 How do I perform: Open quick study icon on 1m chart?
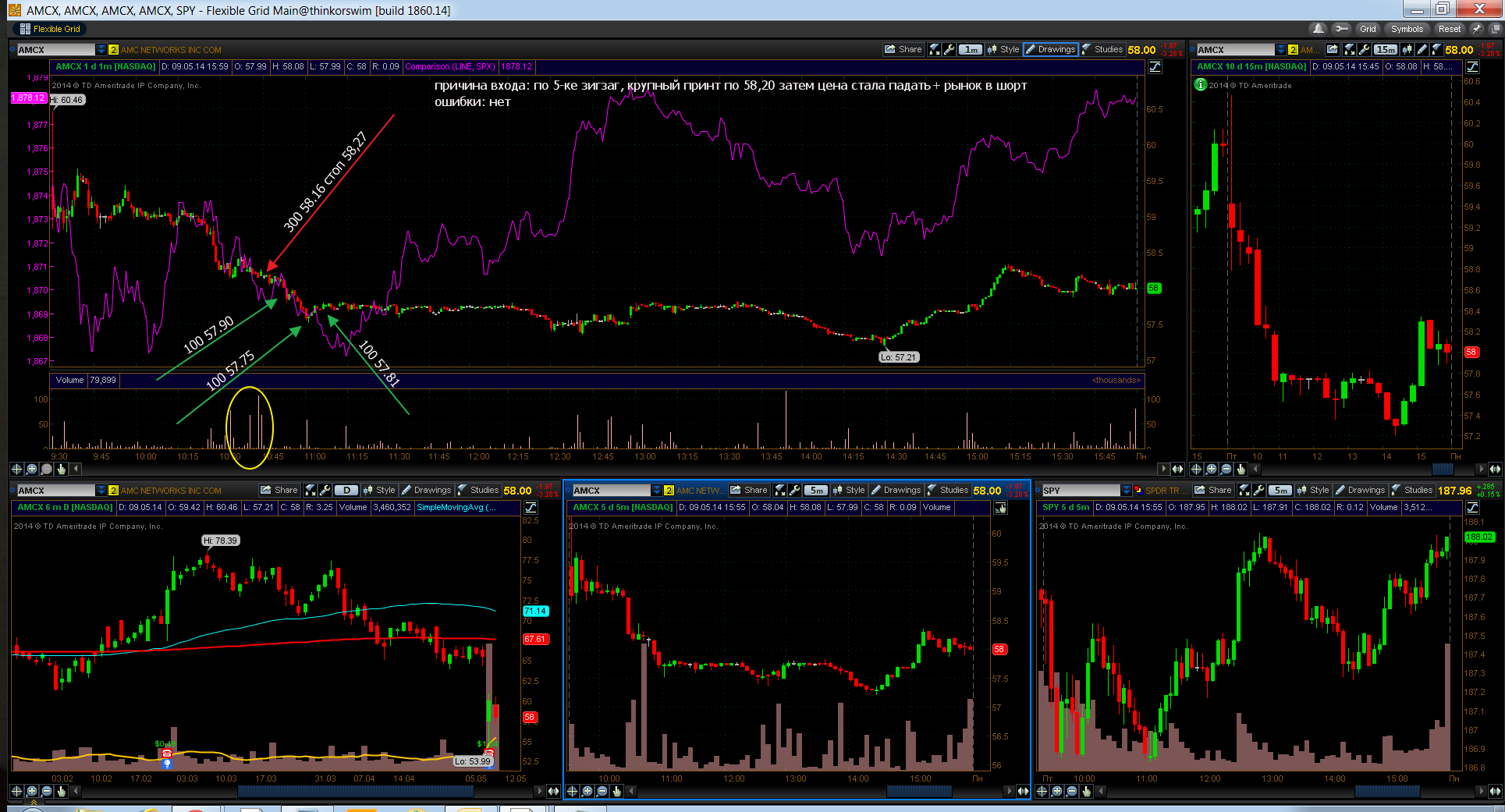[935, 49]
